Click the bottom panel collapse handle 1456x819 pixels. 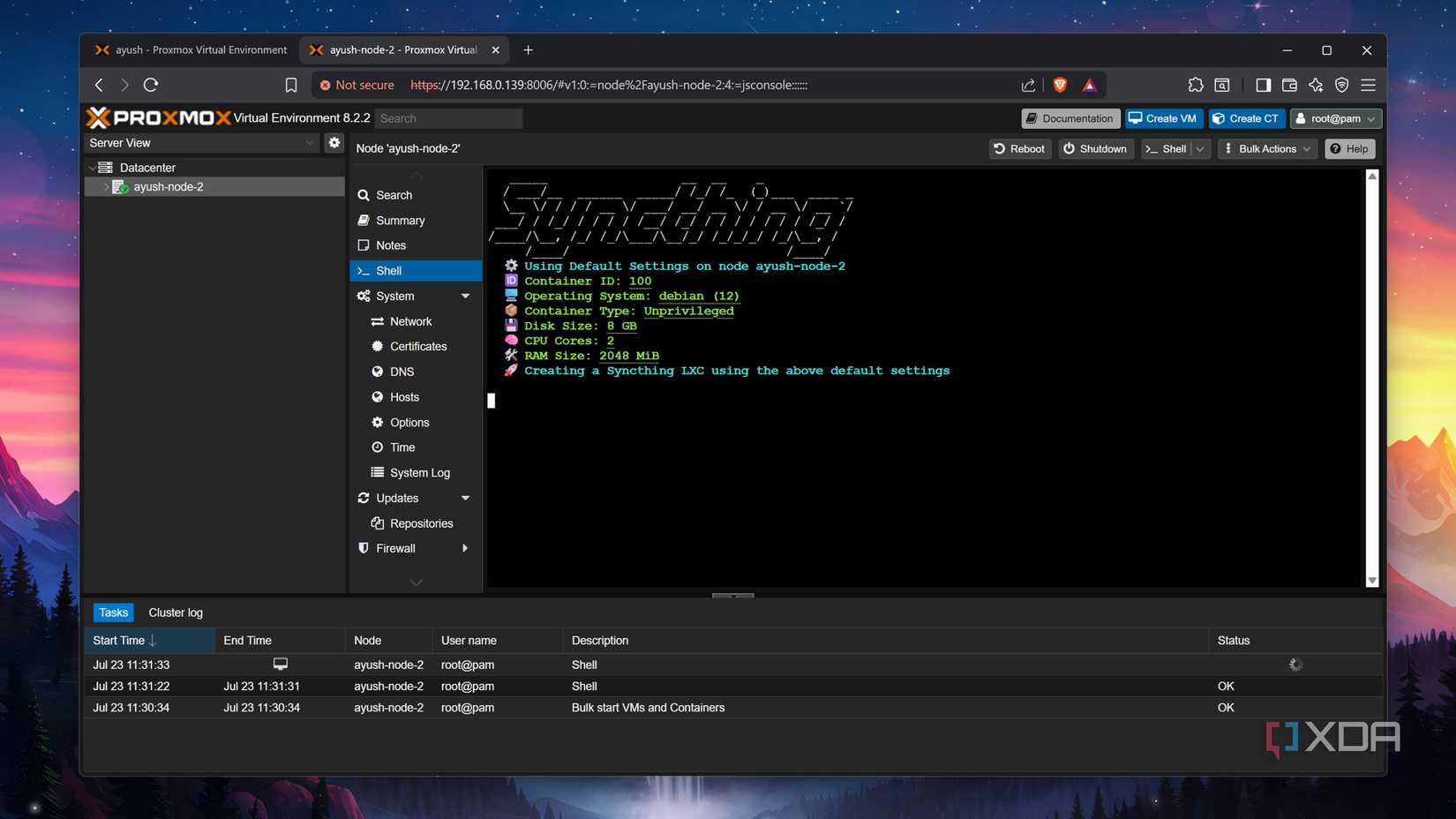pyautogui.click(x=732, y=596)
